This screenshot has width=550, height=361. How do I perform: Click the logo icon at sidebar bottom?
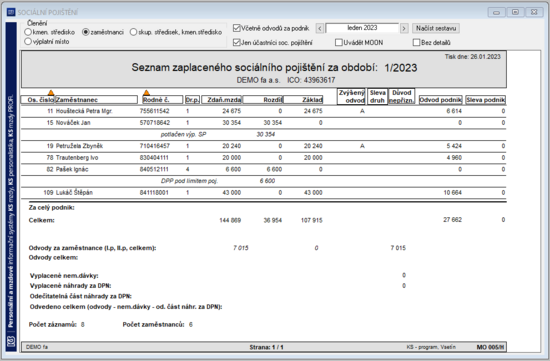tap(11, 341)
